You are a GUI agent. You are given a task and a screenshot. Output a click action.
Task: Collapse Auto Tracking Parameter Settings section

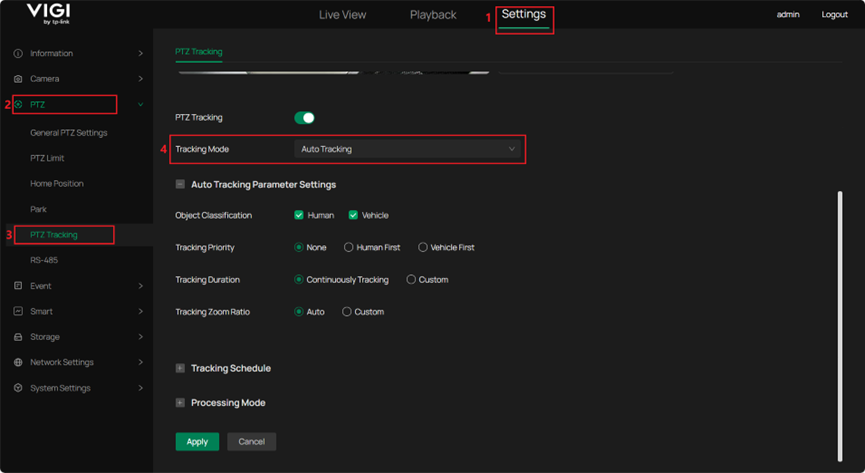tap(180, 184)
